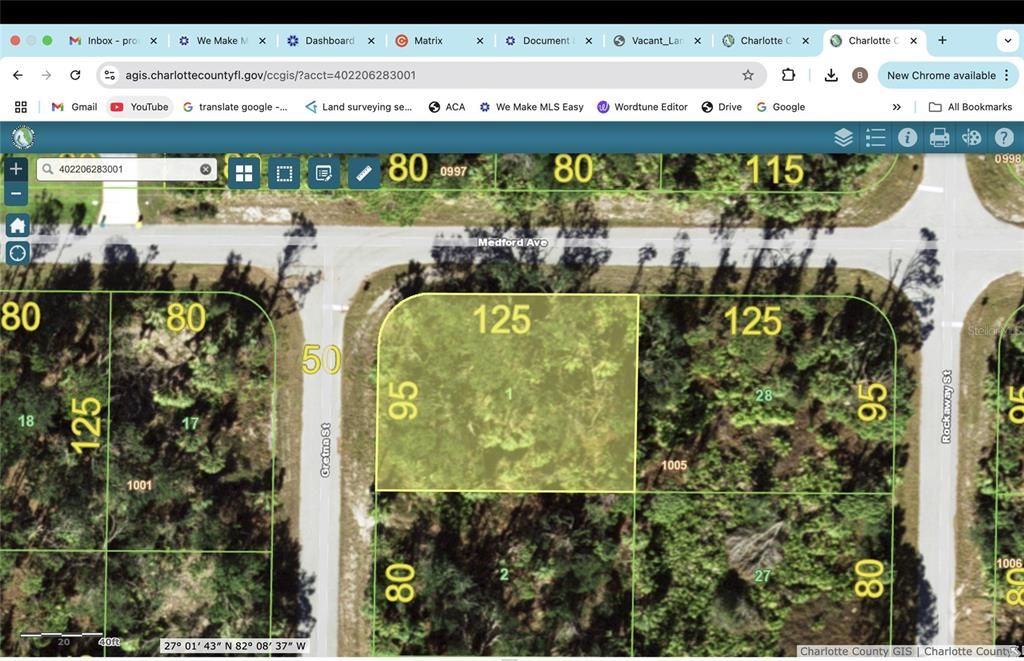
Task: Open the map Layers panel
Action: point(843,137)
